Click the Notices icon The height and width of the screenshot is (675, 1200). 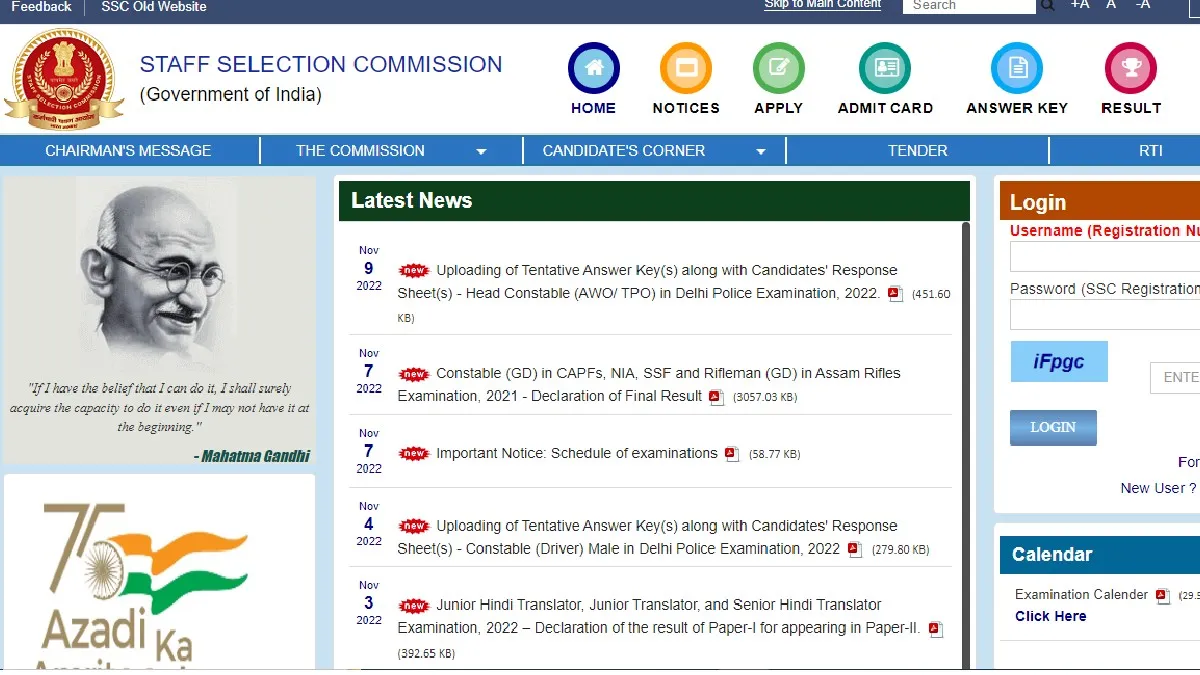tap(686, 69)
